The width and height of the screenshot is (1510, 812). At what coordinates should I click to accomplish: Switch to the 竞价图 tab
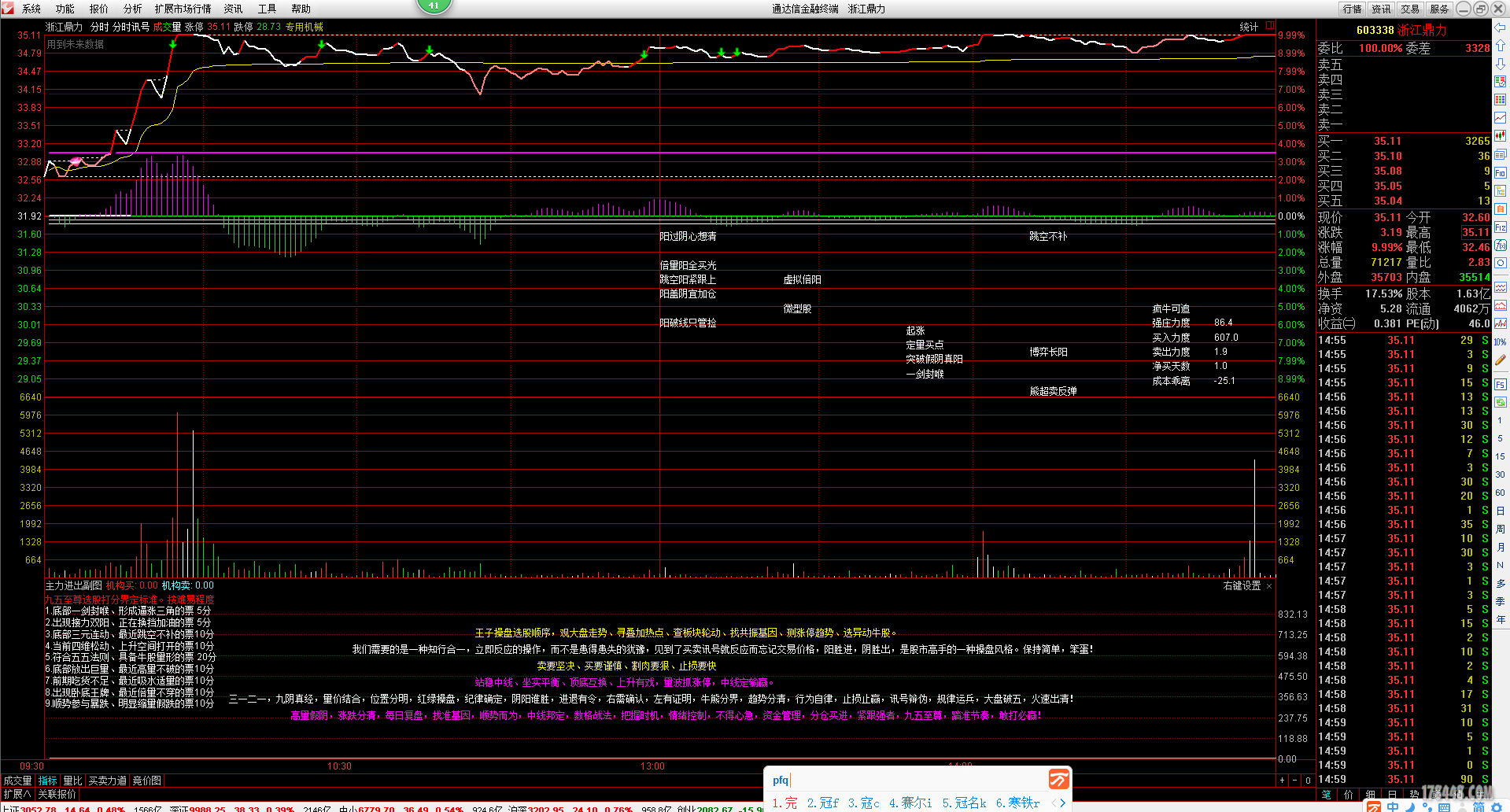point(146,781)
